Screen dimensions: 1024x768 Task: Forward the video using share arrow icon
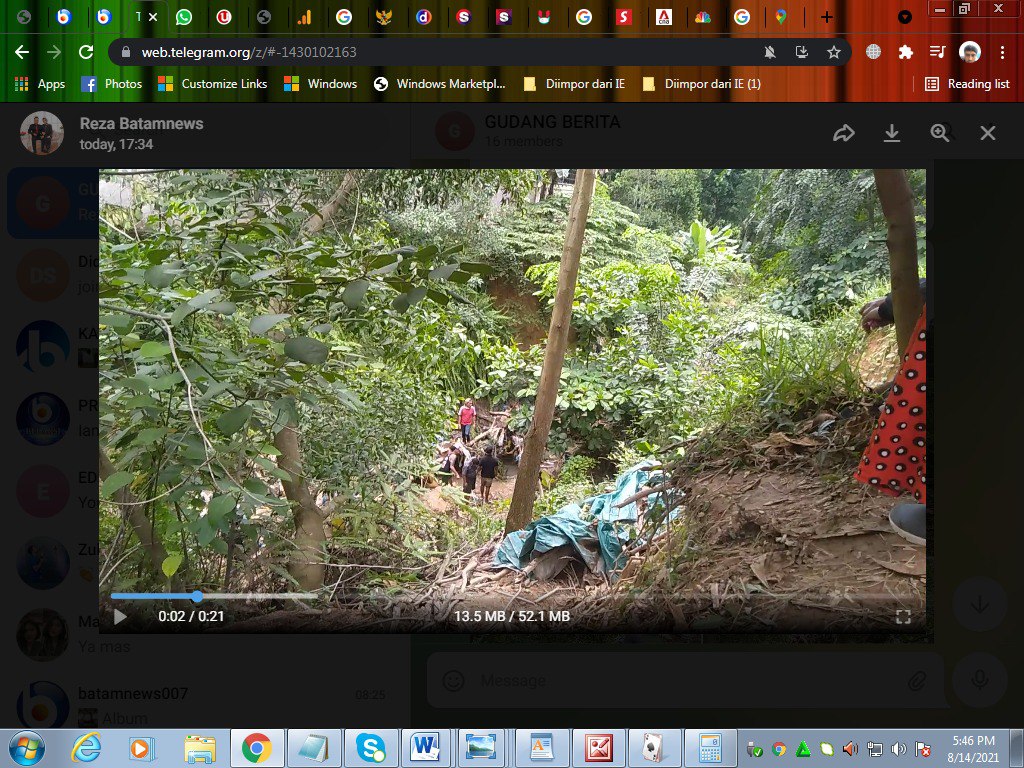pos(843,133)
